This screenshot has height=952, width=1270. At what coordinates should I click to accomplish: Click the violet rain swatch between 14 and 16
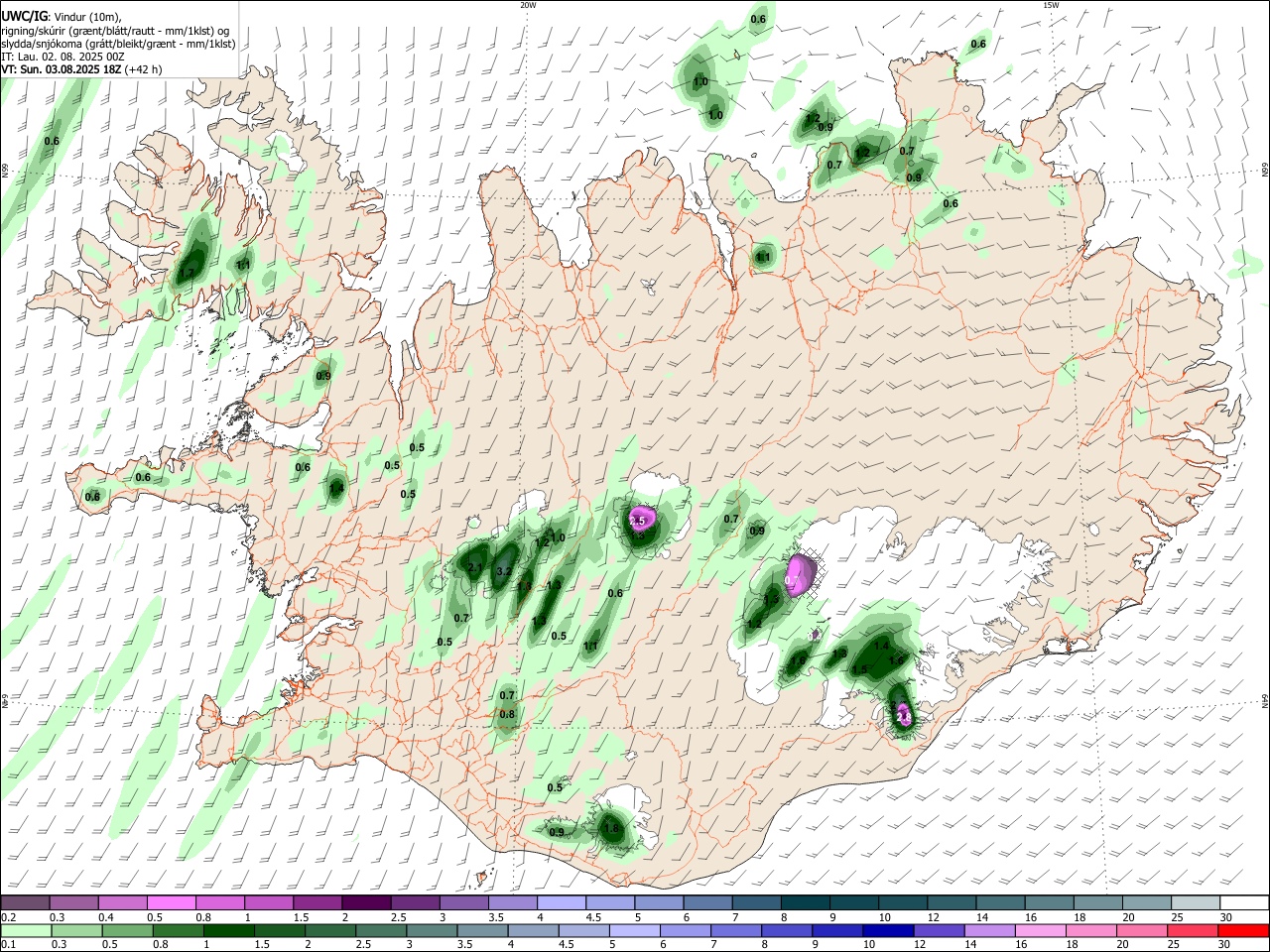tap(988, 931)
